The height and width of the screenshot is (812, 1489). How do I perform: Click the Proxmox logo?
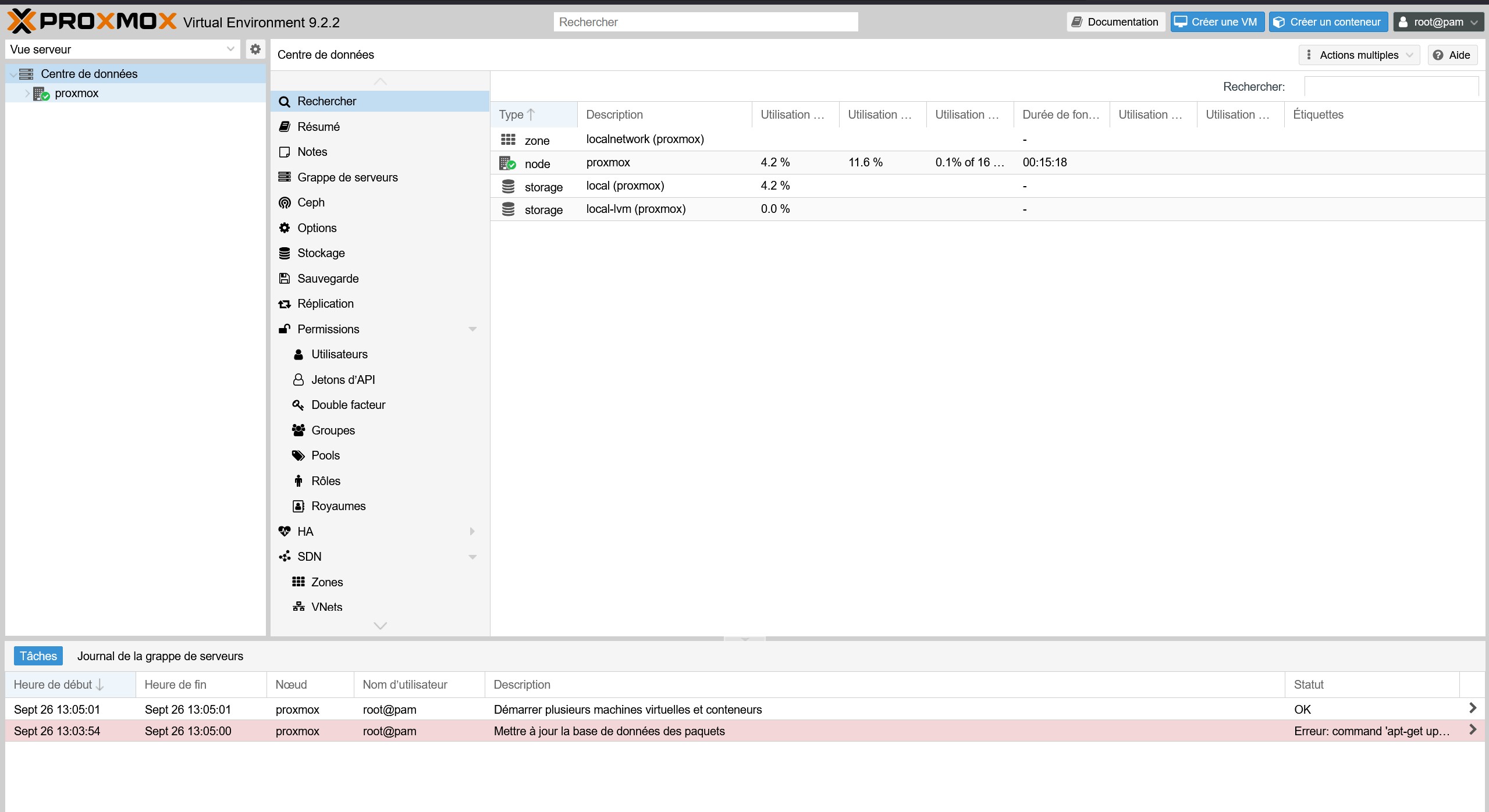(91, 22)
